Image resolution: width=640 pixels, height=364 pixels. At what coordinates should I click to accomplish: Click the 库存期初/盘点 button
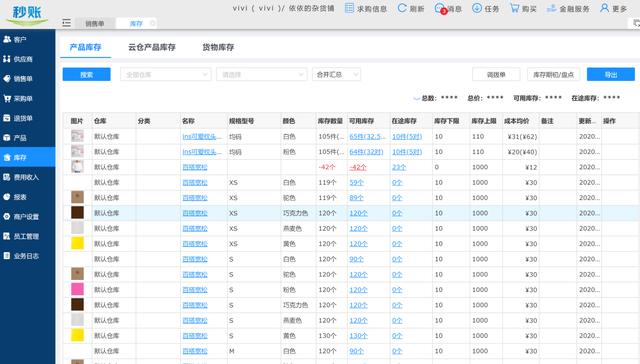553,75
